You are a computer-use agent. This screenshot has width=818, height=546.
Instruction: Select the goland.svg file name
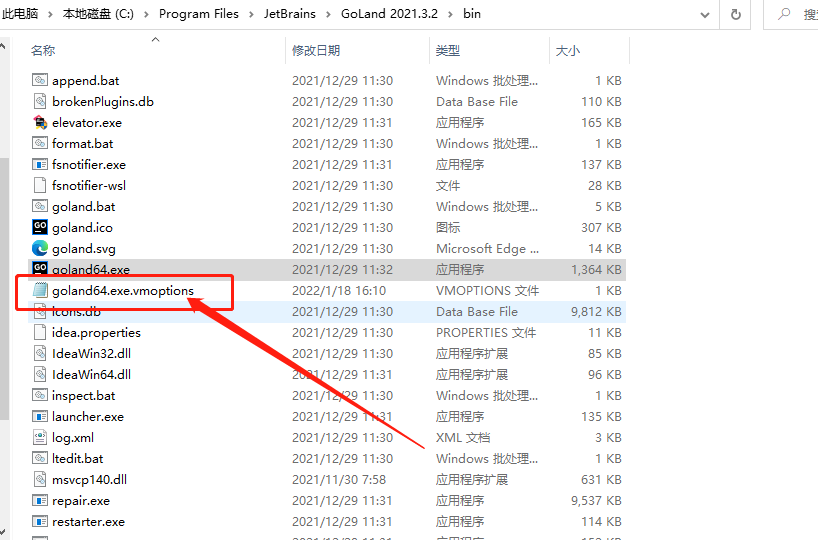pos(83,249)
